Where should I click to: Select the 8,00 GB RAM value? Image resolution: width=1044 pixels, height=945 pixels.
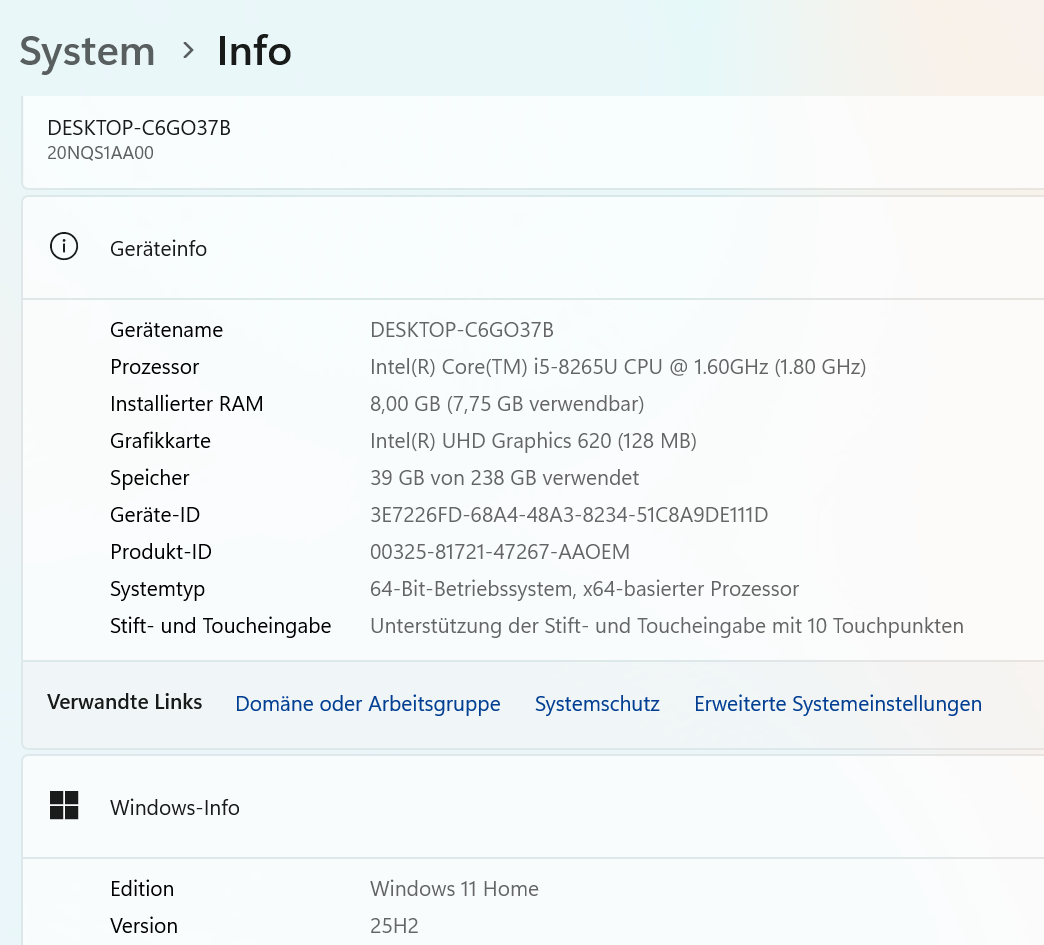(x=507, y=404)
